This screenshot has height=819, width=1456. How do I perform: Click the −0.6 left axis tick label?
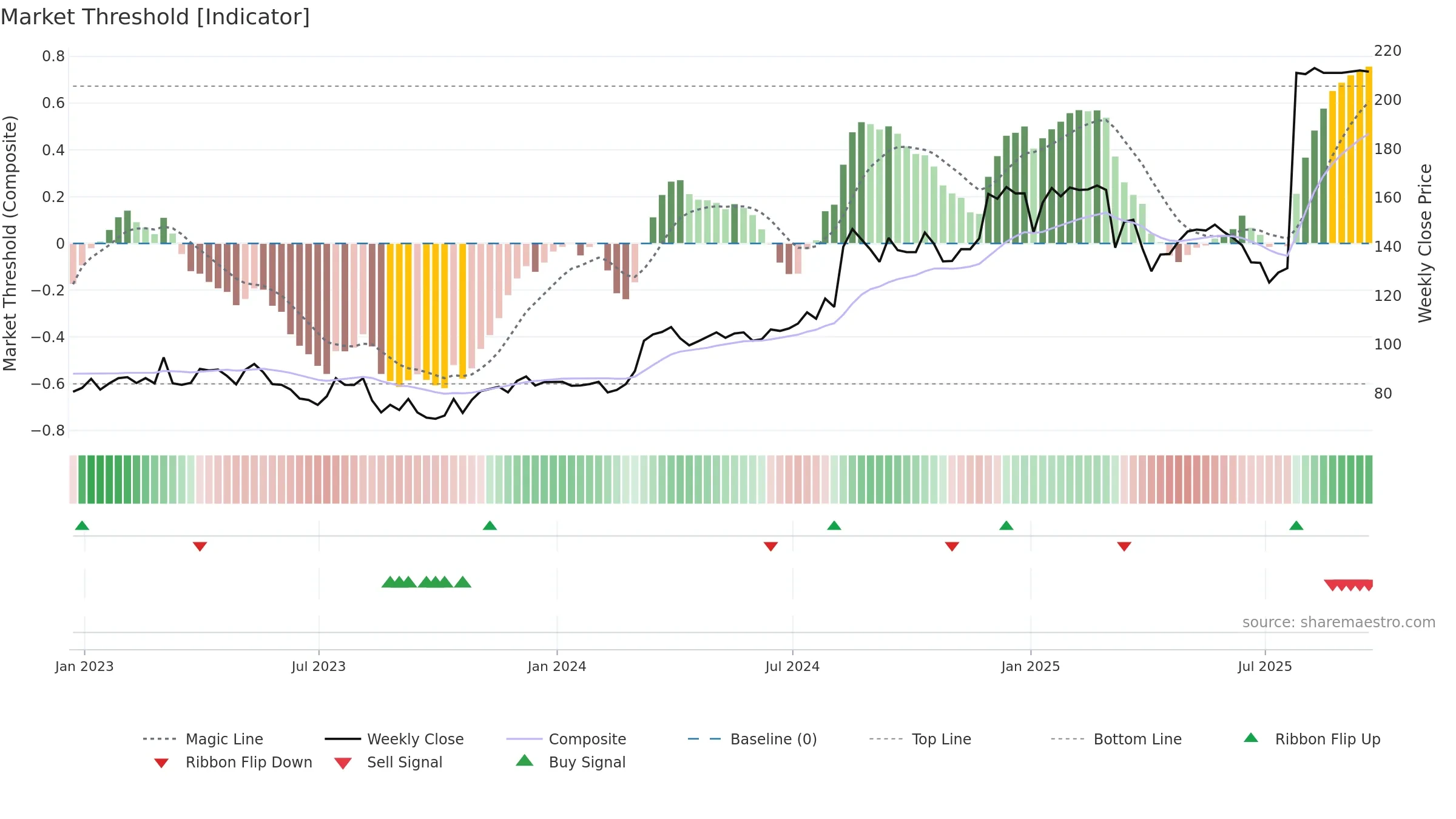coord(48,383)
